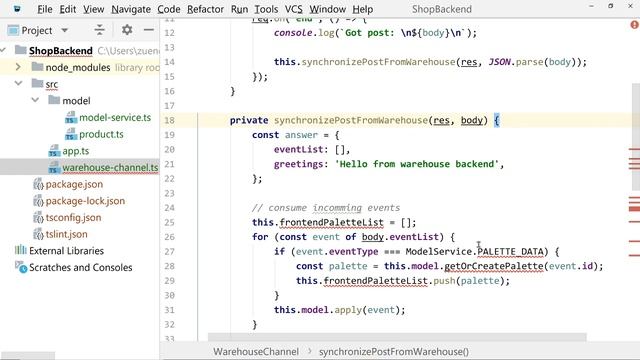Open the Tools menu
The height and width of the screenshot is (360, 640).
coord(266,9)
